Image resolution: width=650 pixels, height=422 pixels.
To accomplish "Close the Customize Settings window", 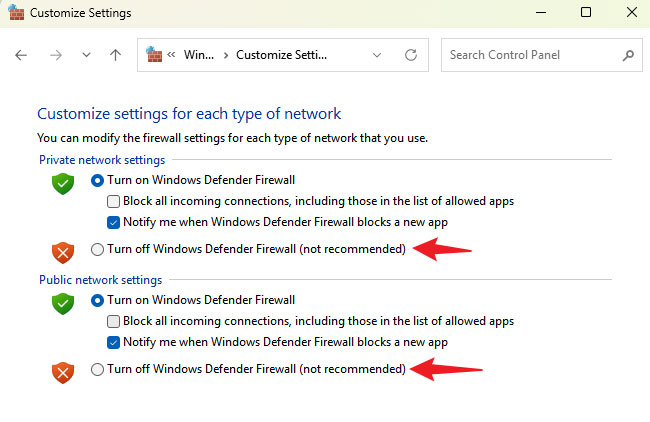I will [x=632, y=12].
